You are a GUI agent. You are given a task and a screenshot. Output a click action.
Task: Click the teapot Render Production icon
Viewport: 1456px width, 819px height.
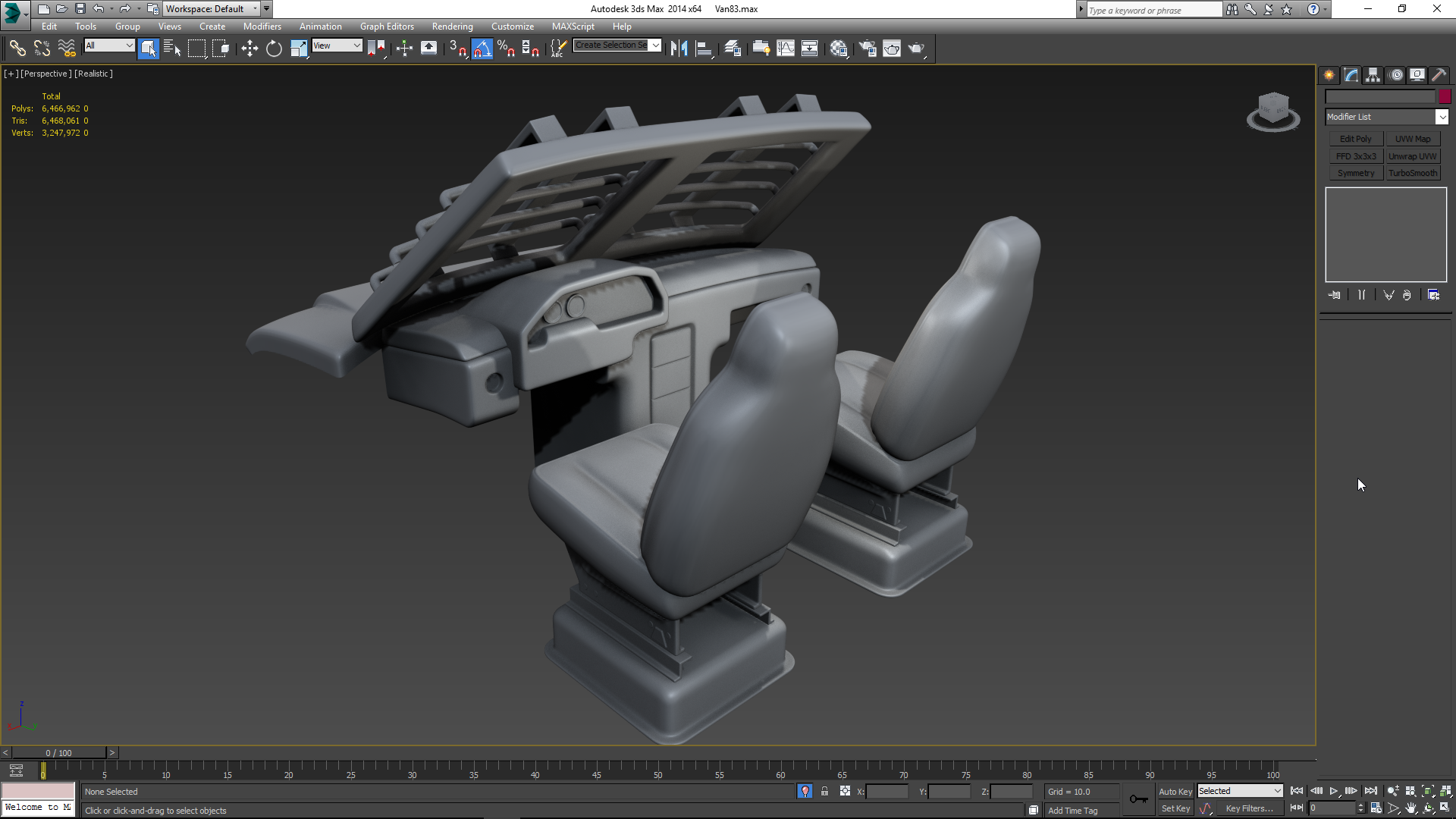click(917, 49)
